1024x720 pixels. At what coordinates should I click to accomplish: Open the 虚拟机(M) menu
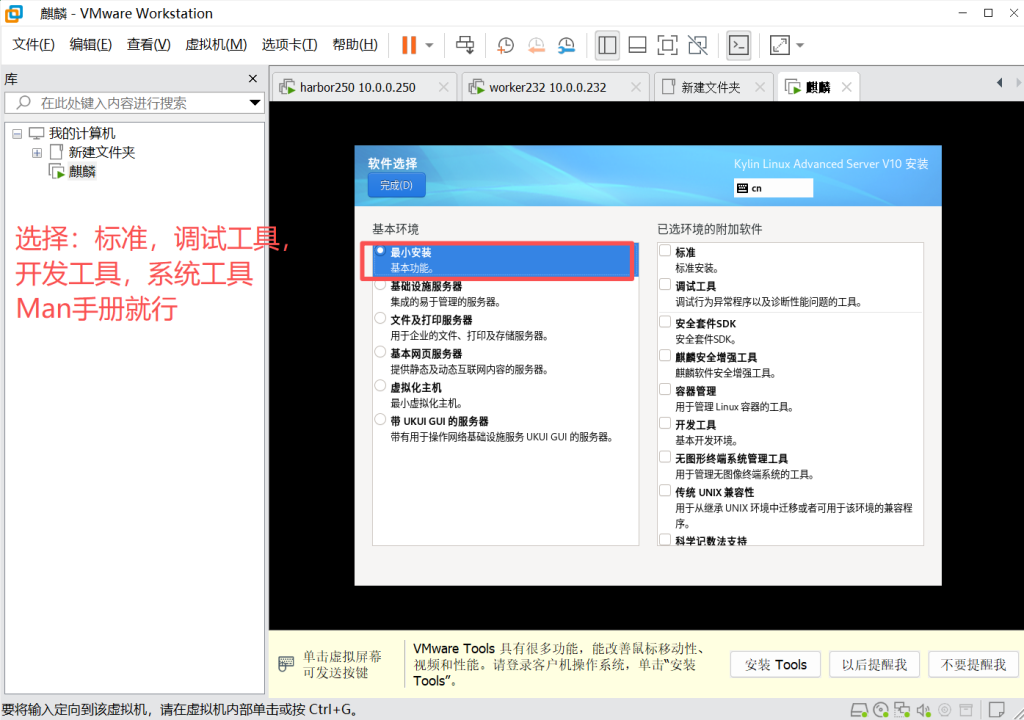click(216, 45)
